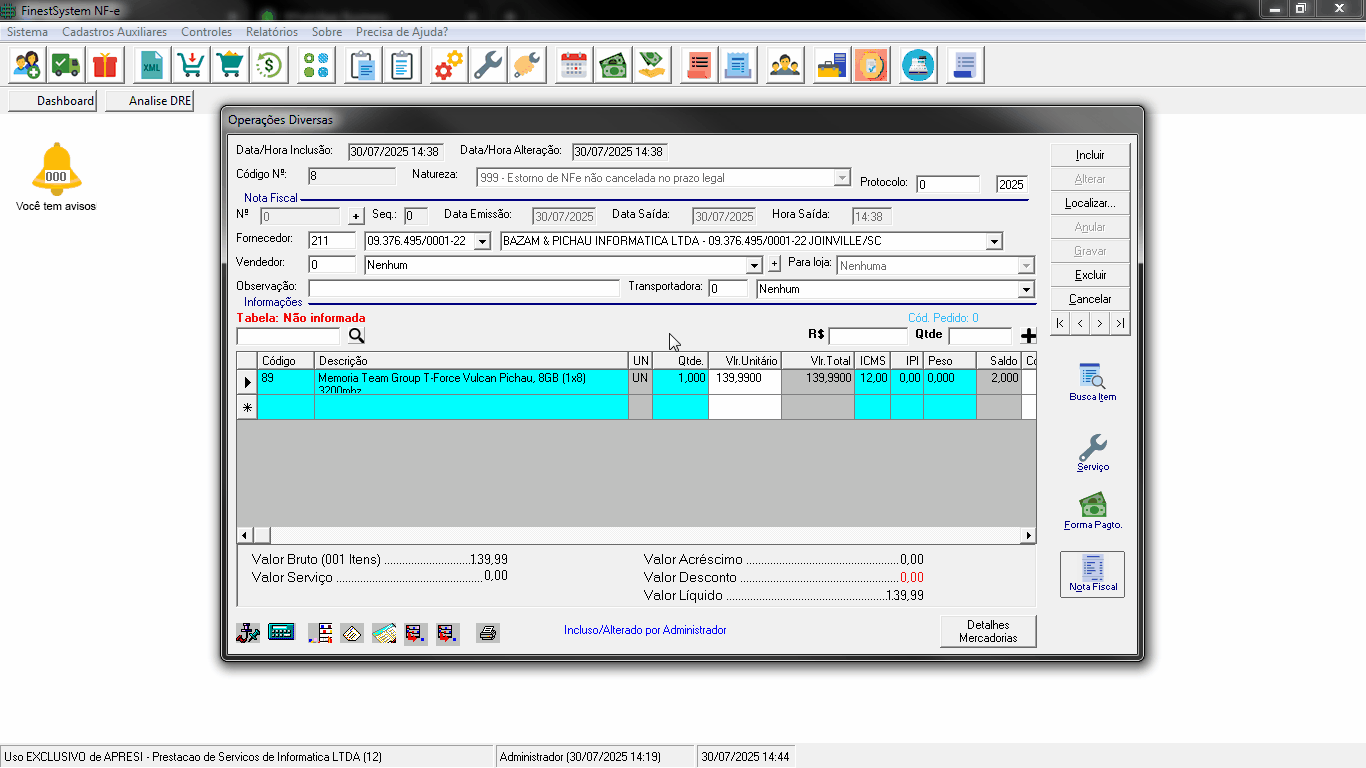This screenshot has height=768, width=1366.
Task: Open the Relatórios menu
Action: 271,32
